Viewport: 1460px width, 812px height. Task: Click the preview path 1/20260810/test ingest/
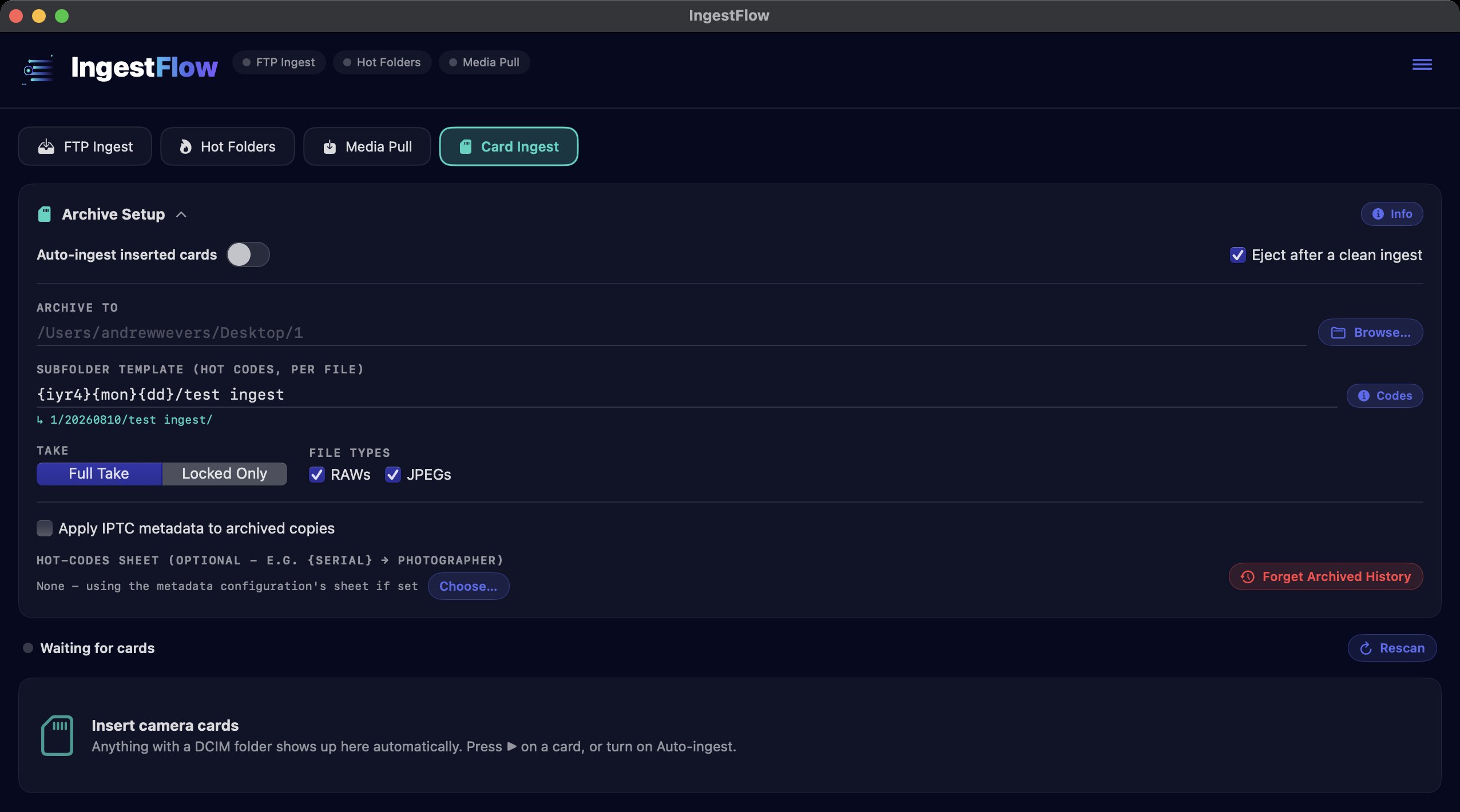click(131, 420)
